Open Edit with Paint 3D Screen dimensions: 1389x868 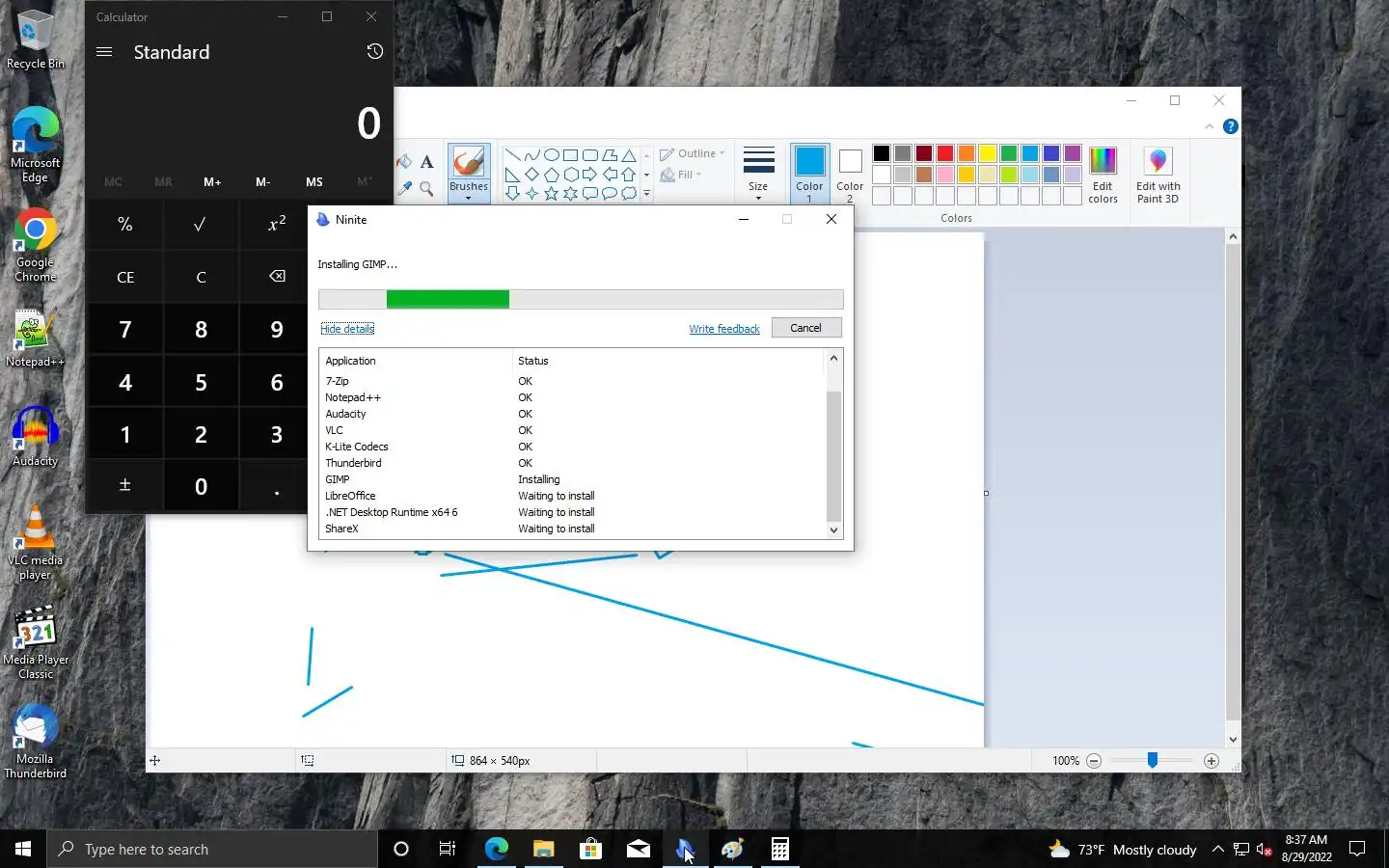1157,175
